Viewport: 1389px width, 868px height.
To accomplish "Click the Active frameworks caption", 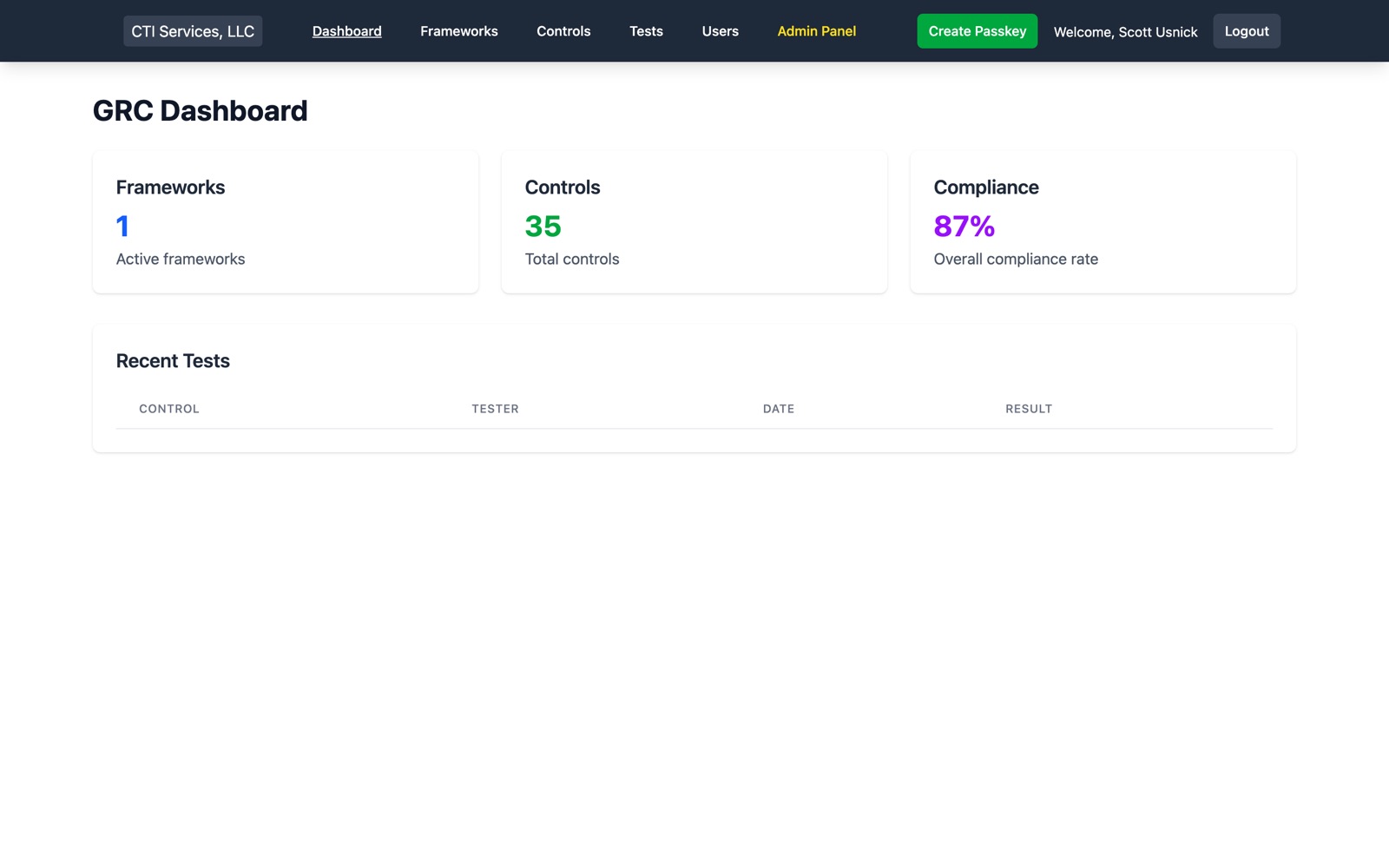I will tap(181, 259).
